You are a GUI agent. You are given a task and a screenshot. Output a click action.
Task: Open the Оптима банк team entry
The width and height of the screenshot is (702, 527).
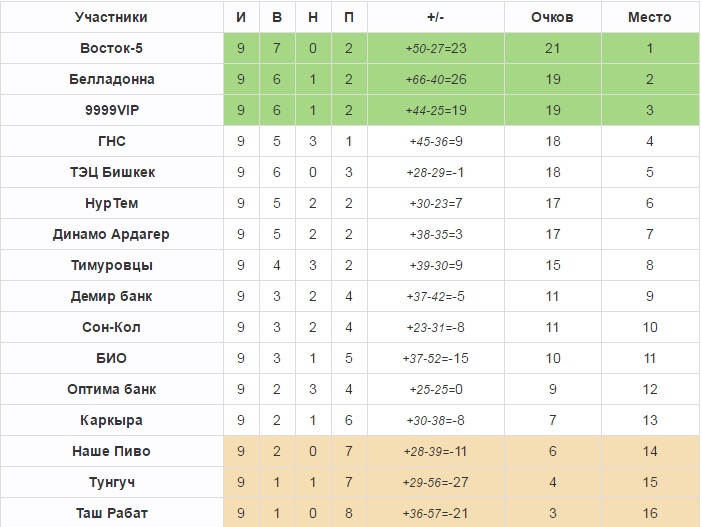coord(111,389)
